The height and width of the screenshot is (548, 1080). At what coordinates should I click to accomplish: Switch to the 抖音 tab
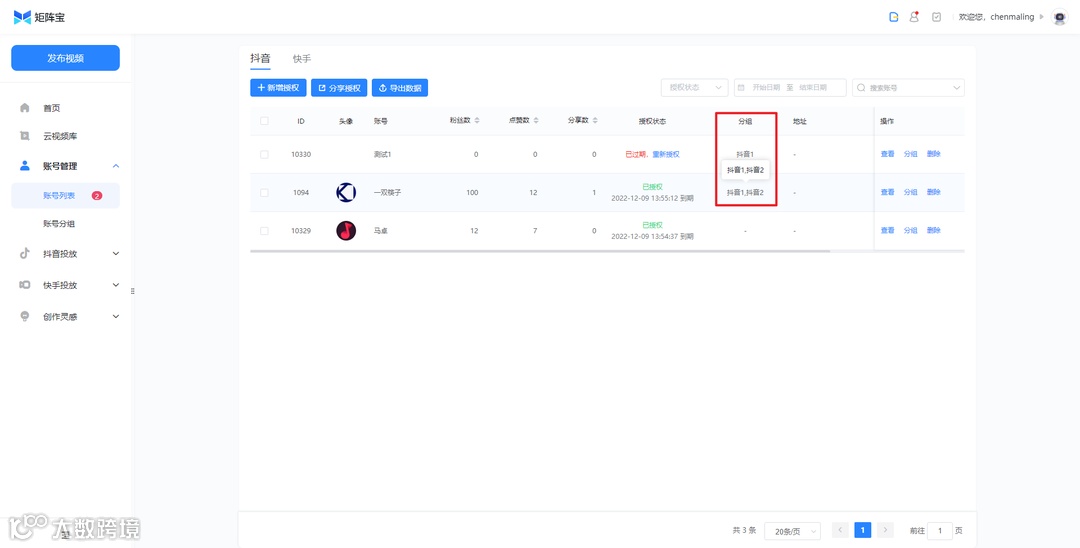pos(260,59)
